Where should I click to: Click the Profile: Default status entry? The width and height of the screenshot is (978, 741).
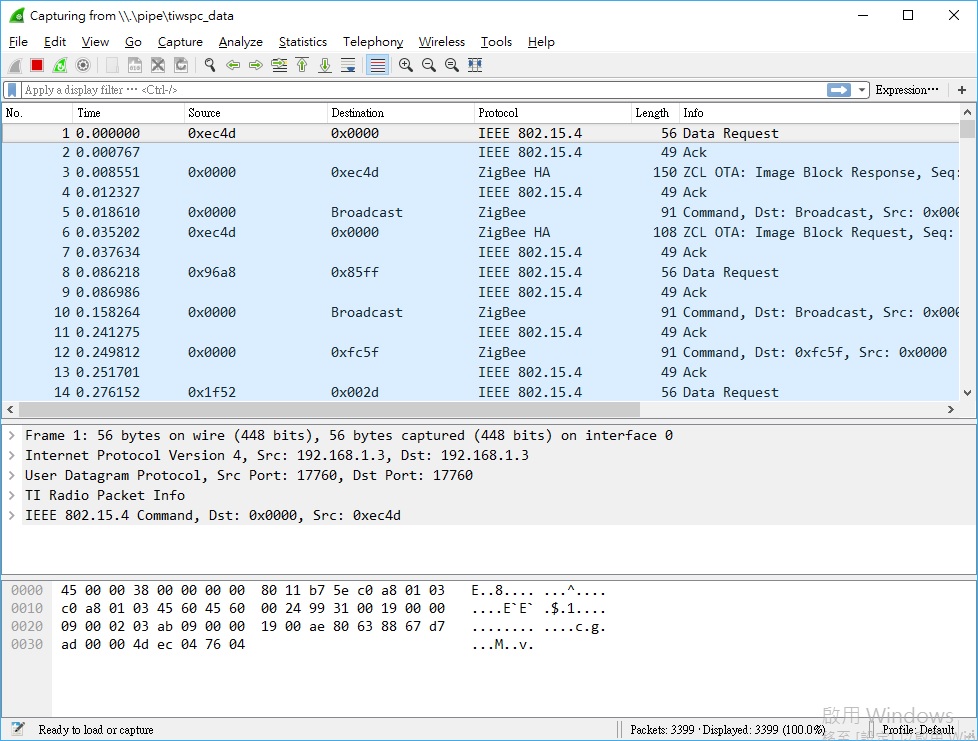click(x=918, y=729)
